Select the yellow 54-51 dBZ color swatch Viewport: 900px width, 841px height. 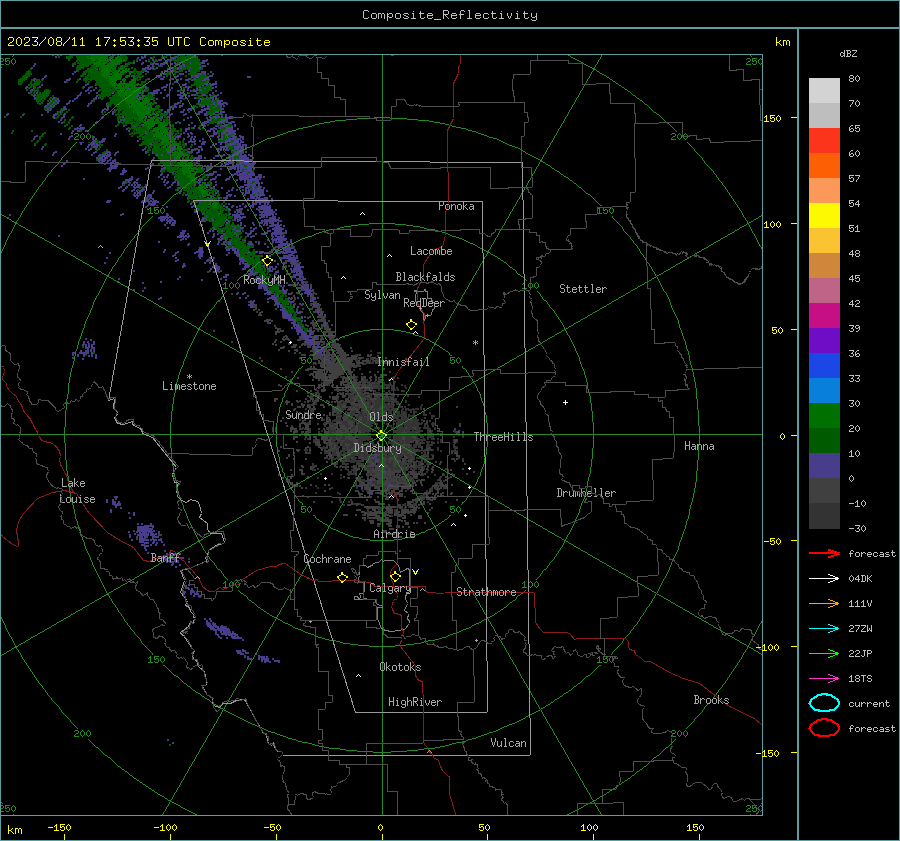coord(824,215)
